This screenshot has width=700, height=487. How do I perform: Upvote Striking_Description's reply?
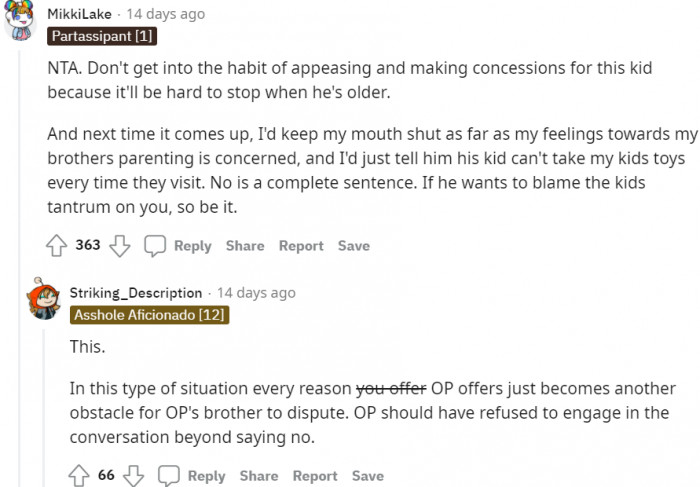point(79,476)
